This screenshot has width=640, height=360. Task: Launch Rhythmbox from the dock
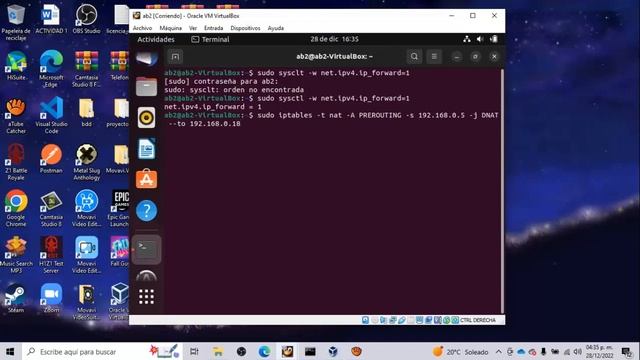pyautogui.click(x=147, y=118)
